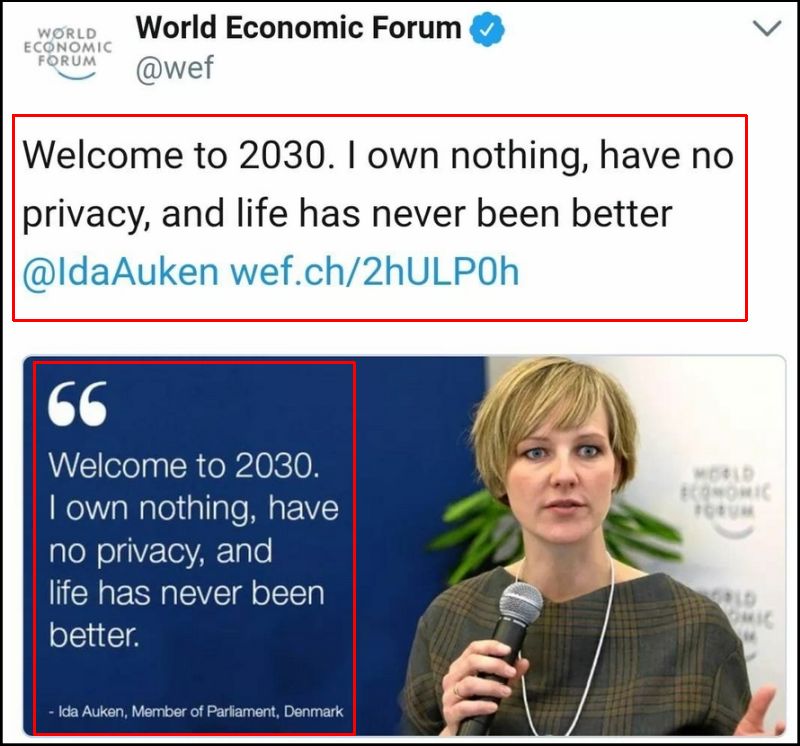
Task: Click the large white quotation mark icon
Action: (77, 406)
